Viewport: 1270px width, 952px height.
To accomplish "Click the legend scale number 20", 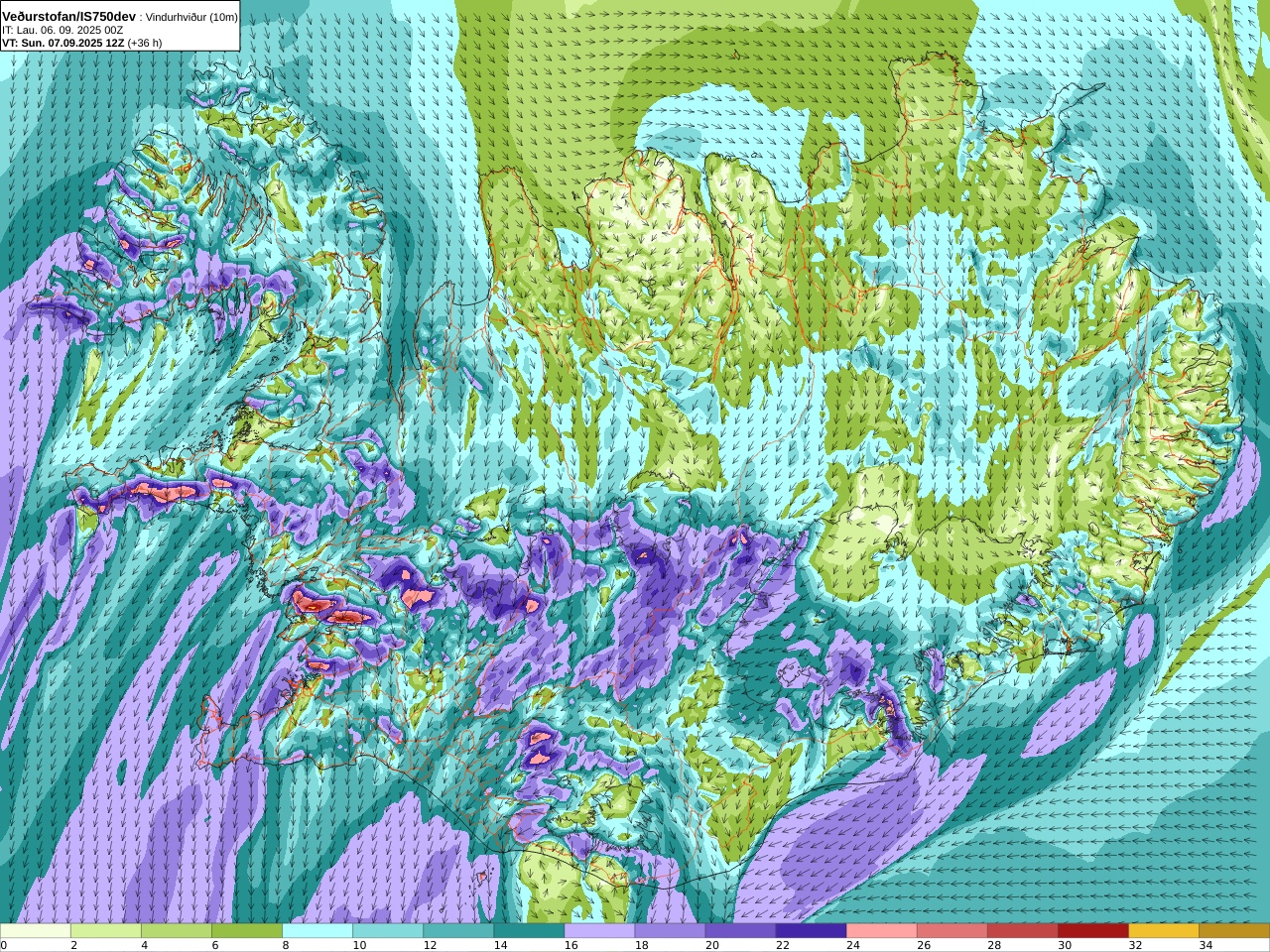I will pyautogui.click(x=711, y=946).
